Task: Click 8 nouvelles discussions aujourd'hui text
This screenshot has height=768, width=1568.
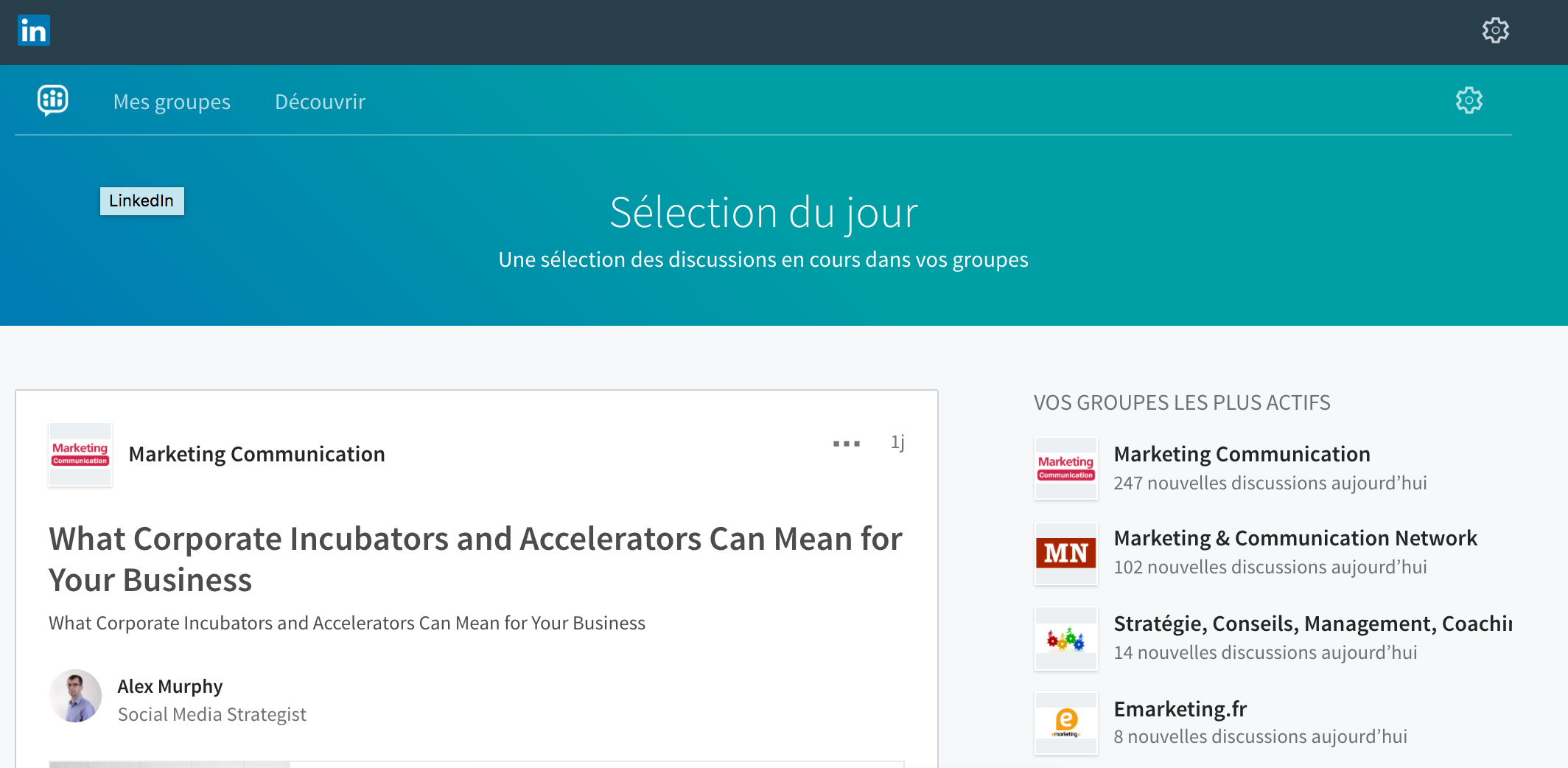Action: point(1260,736)
